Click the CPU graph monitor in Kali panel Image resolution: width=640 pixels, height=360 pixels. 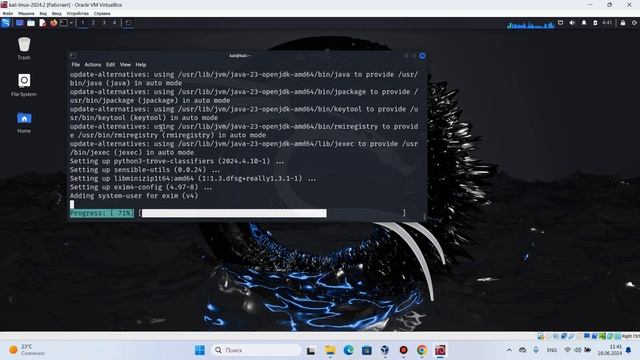click(x=531, y=24)
